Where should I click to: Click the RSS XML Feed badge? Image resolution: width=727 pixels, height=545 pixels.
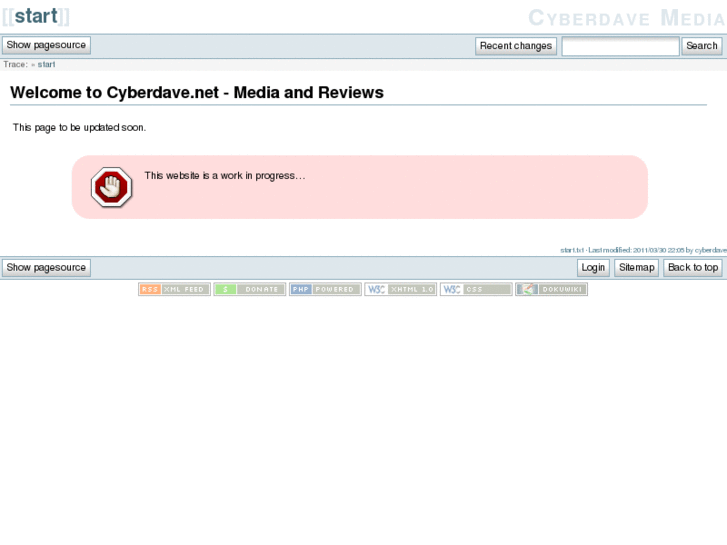pos(174,289)
